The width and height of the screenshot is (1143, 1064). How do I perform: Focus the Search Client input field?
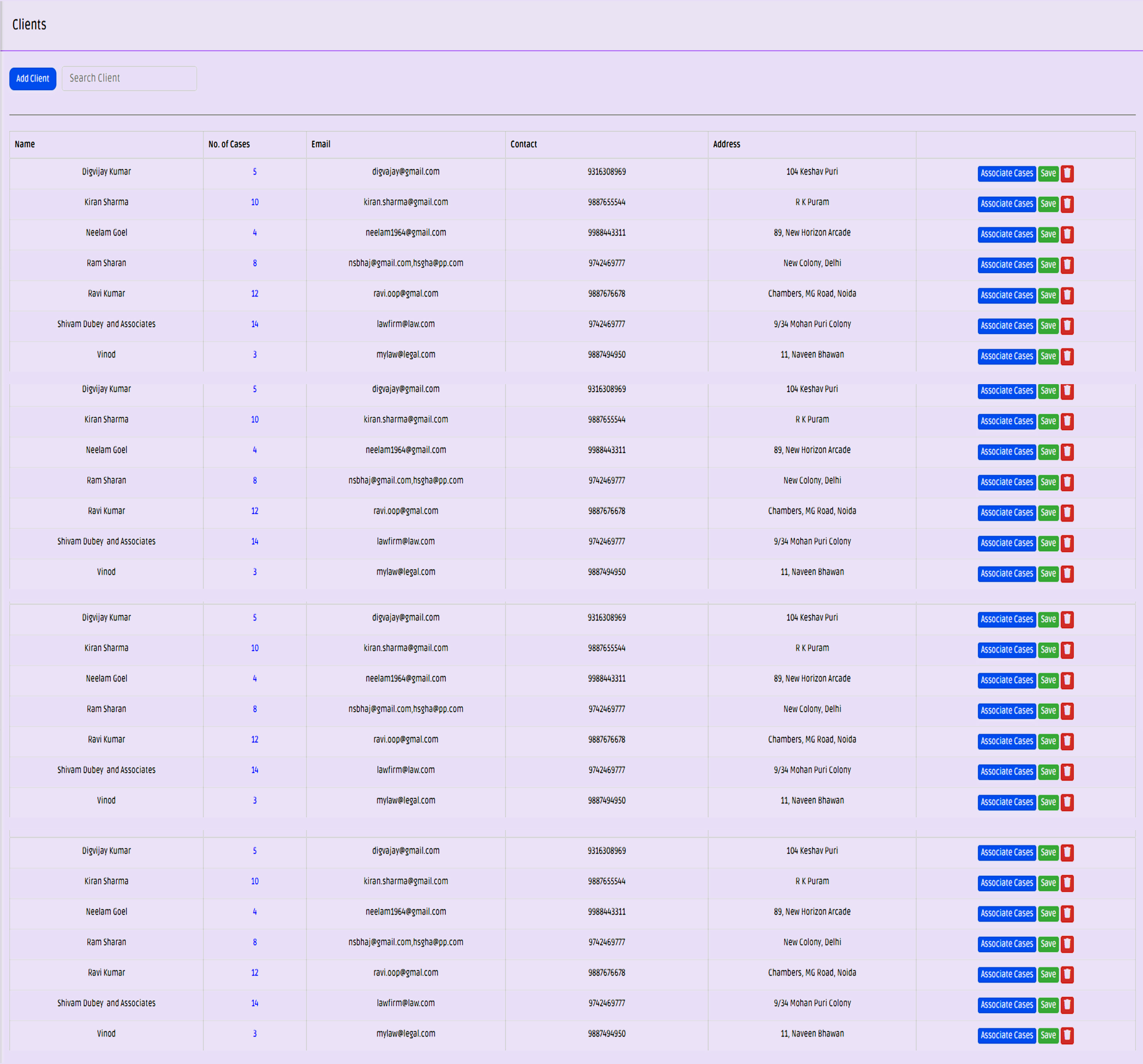tap(129, 79)
